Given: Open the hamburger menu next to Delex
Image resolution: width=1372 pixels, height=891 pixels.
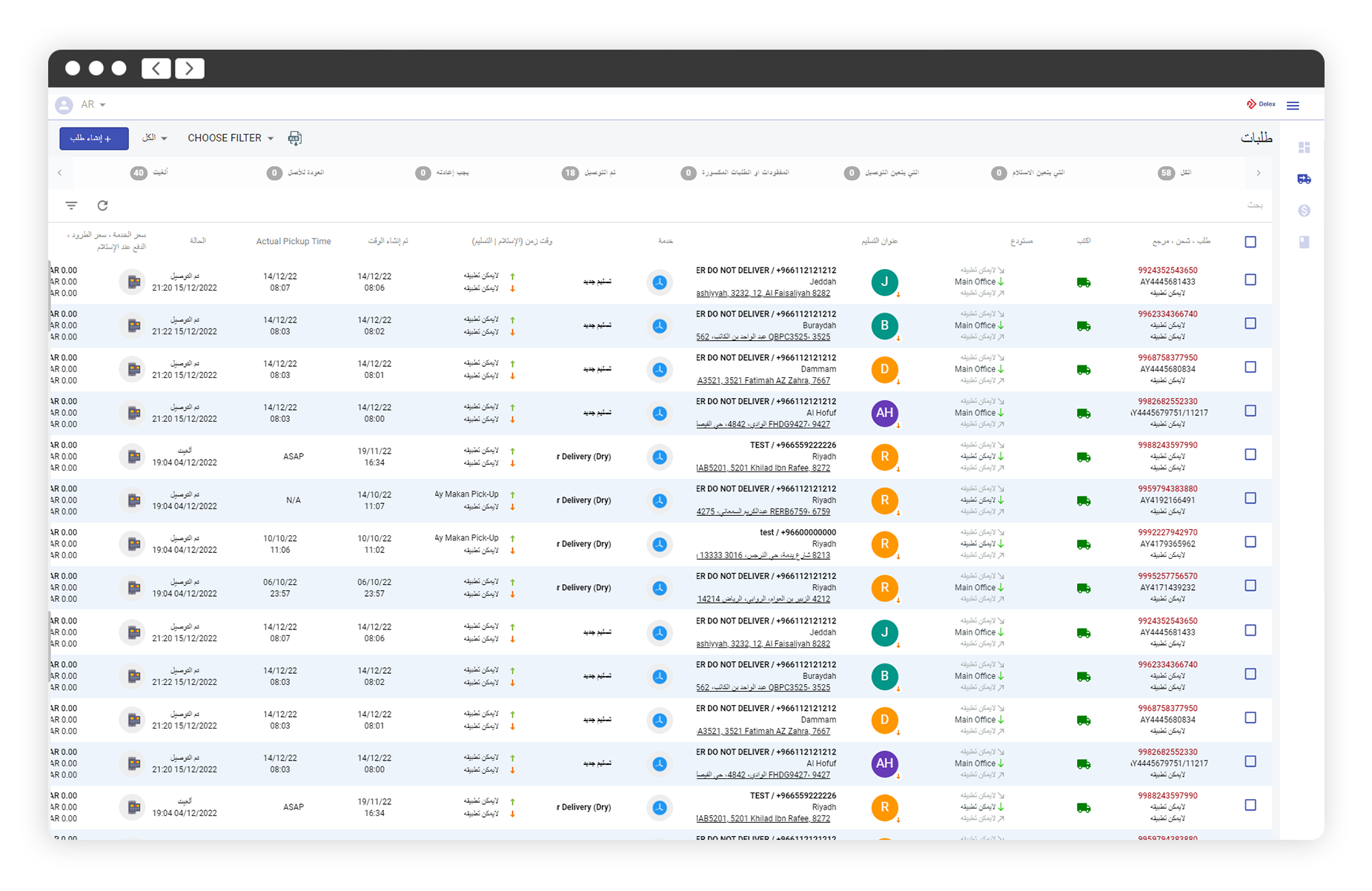Looking at the screenshot, I should pos(1293,105).
